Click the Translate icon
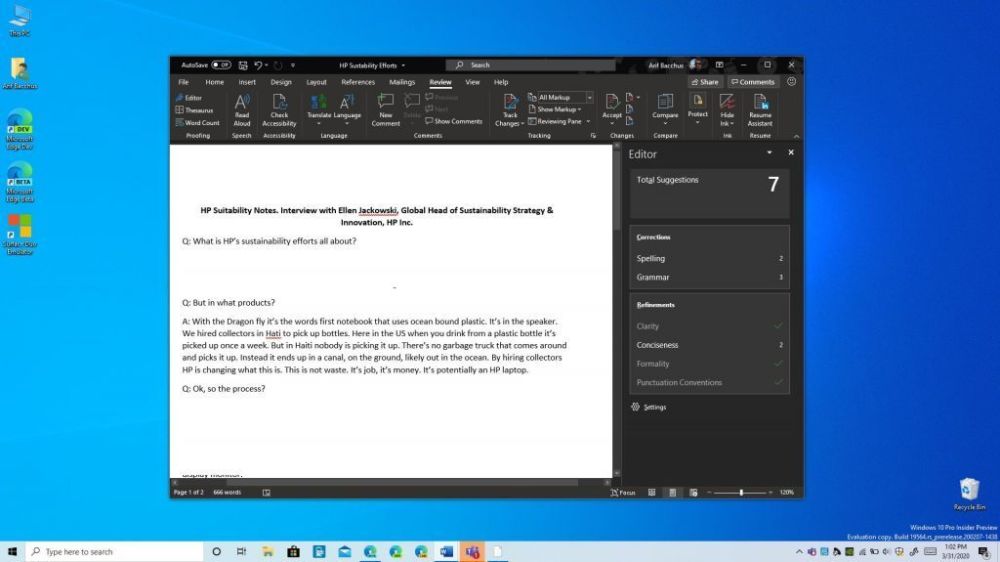 [319, 102]
